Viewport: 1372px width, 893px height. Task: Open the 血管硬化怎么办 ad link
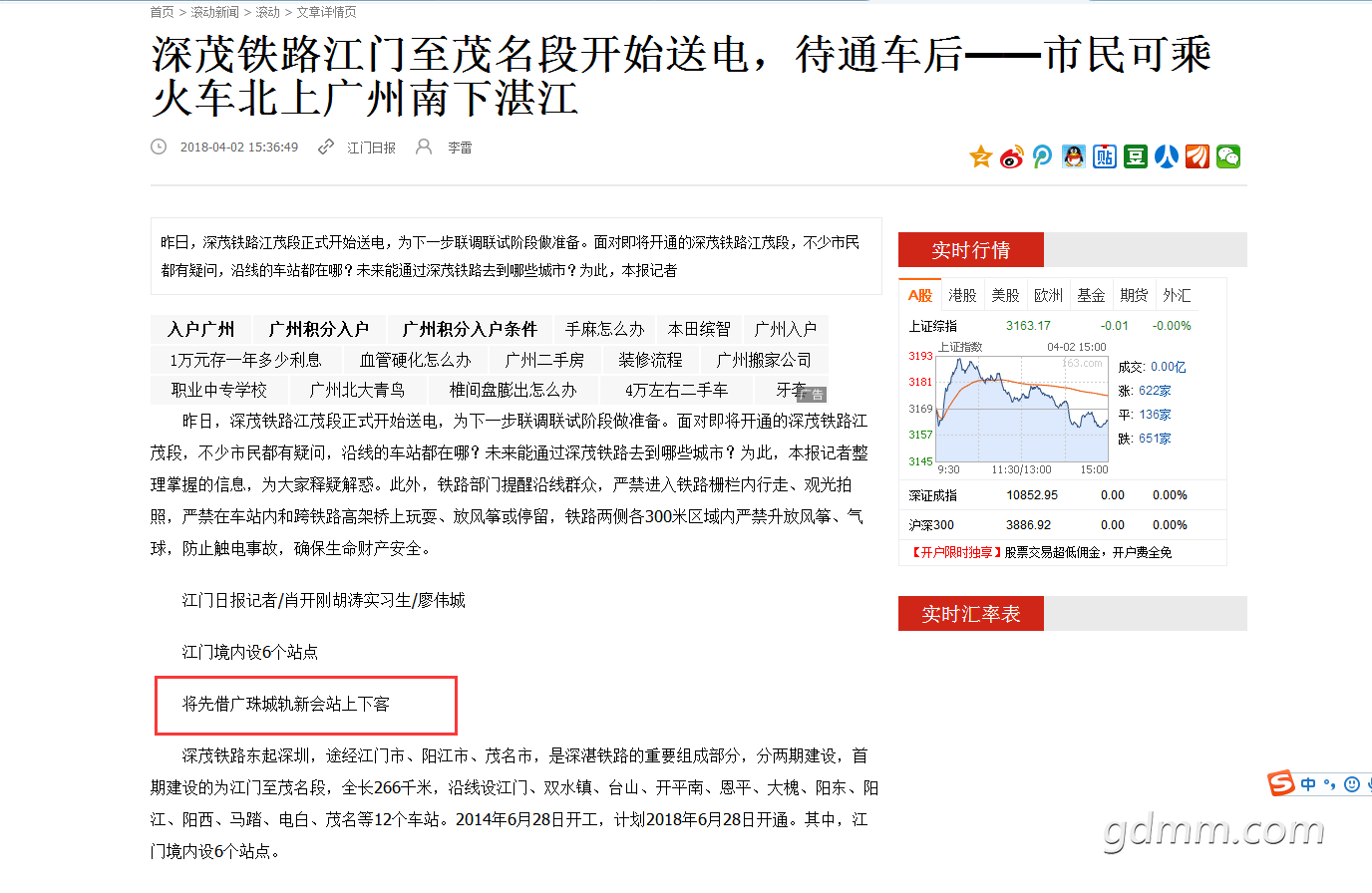coord(416,360)
